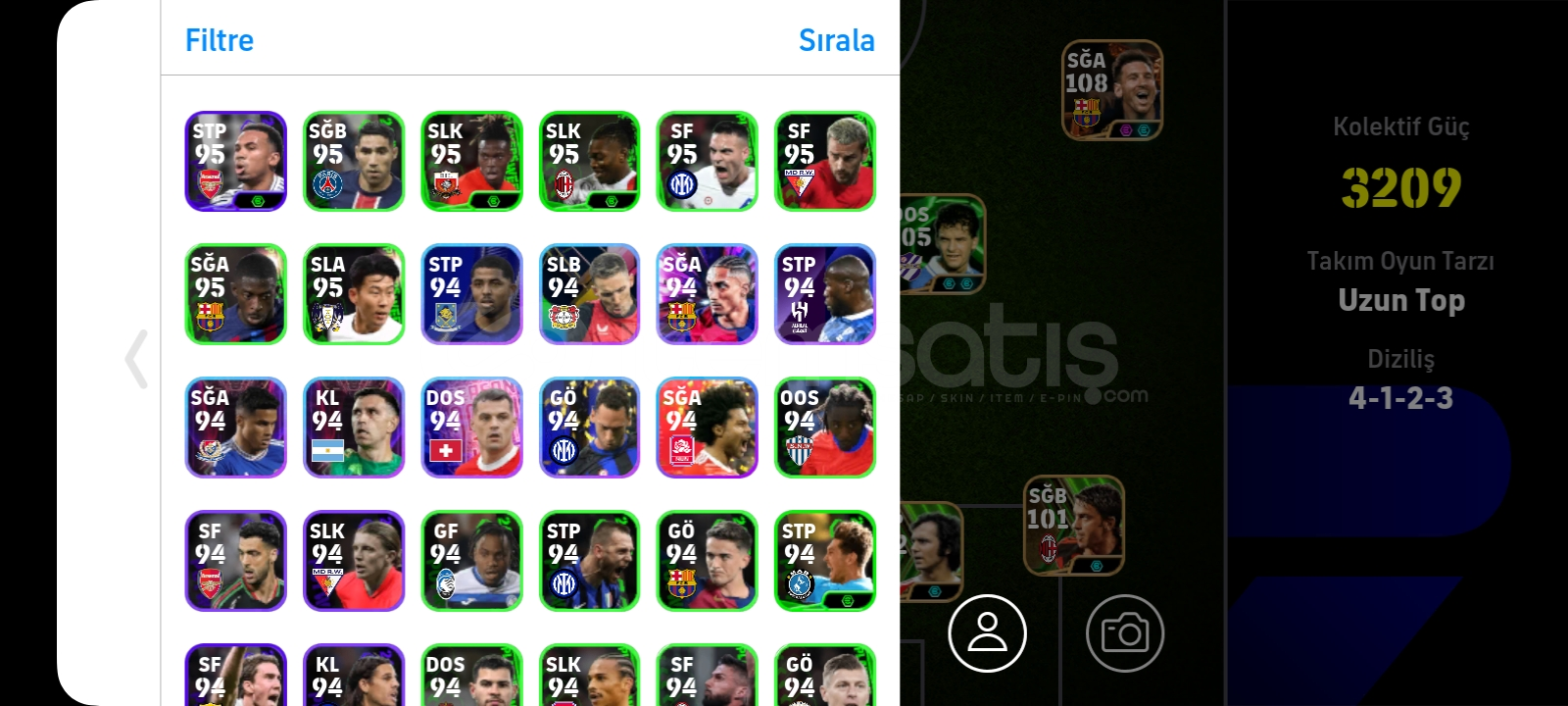Pick the Inter SF 95 player card
Viewport: 1568px width, 706px height.
(707, 161)
